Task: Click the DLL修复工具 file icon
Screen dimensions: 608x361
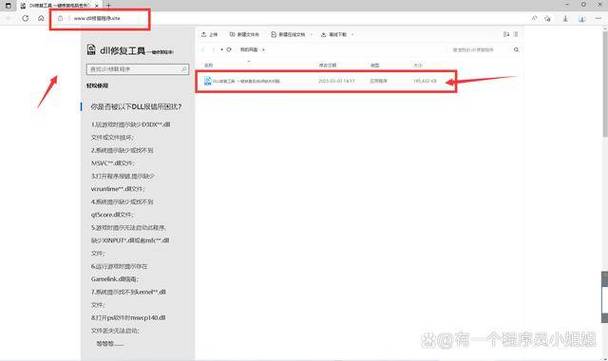Action: pyautogui.click(x=208, y=81)
